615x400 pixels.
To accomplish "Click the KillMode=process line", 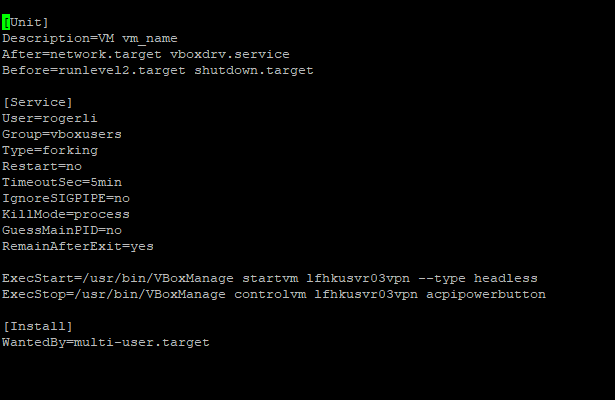I will click(66, 215).
